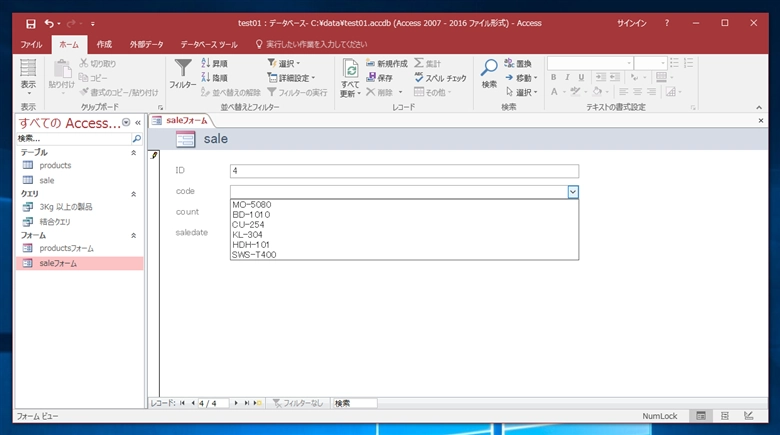This screenshot has height=435, width=780.
Task: Open font name dropdown in ribbon
Action: [x=629, y=63]
